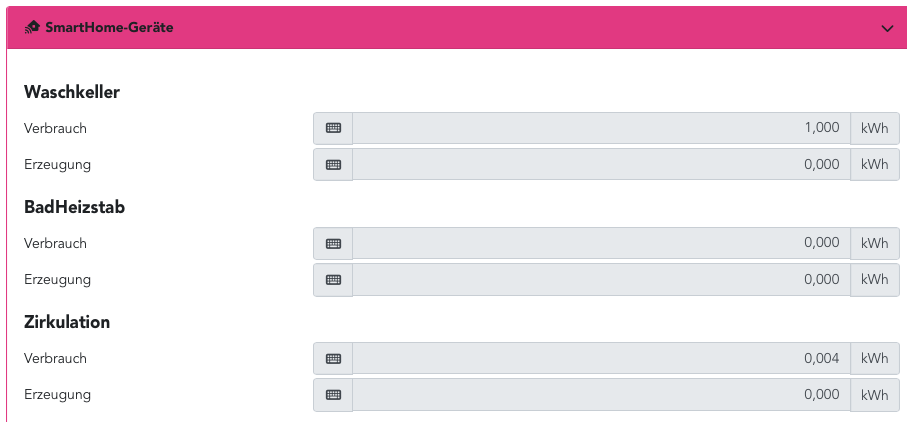
Task: Open keypad icon for BadHeizstab Erzeugung
Action: 333,279
